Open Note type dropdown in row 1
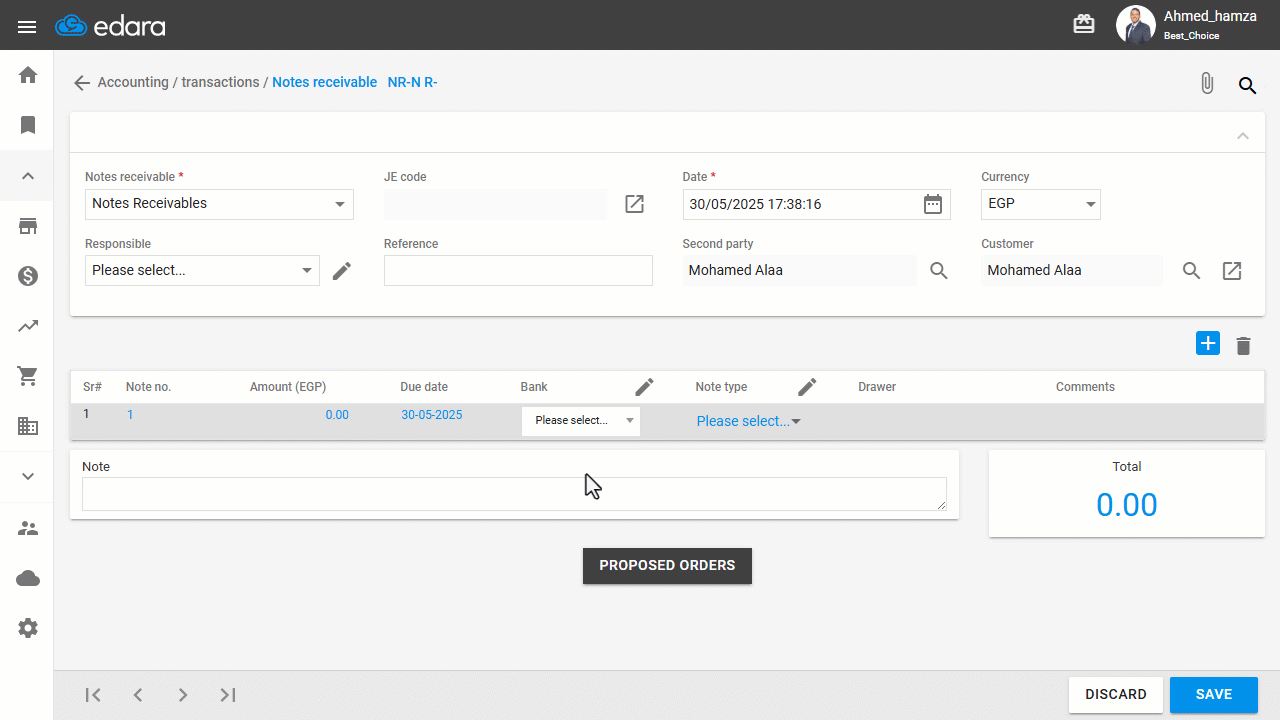The image size is (1280, 720). coord(749,421)
